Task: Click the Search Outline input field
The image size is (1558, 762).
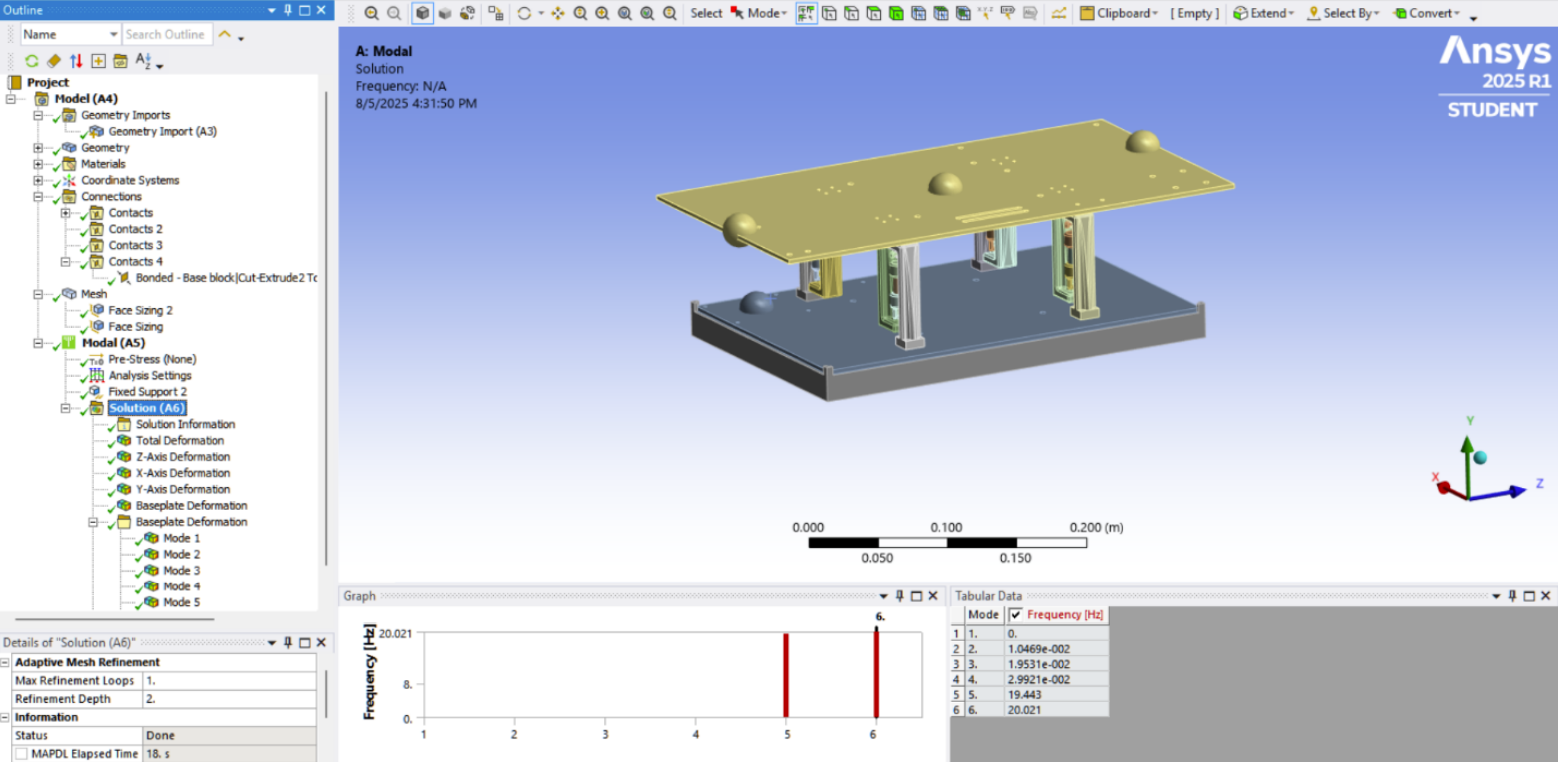Action: point(165,35)
